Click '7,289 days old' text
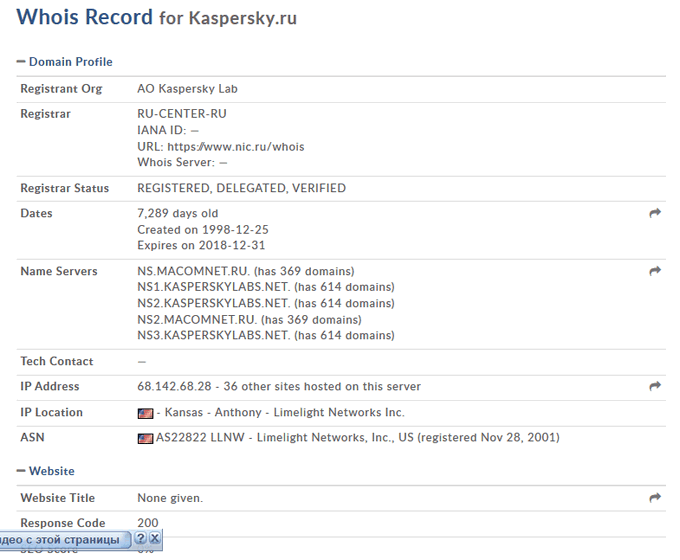The image size is (680, 560). (x=178, y=213)
